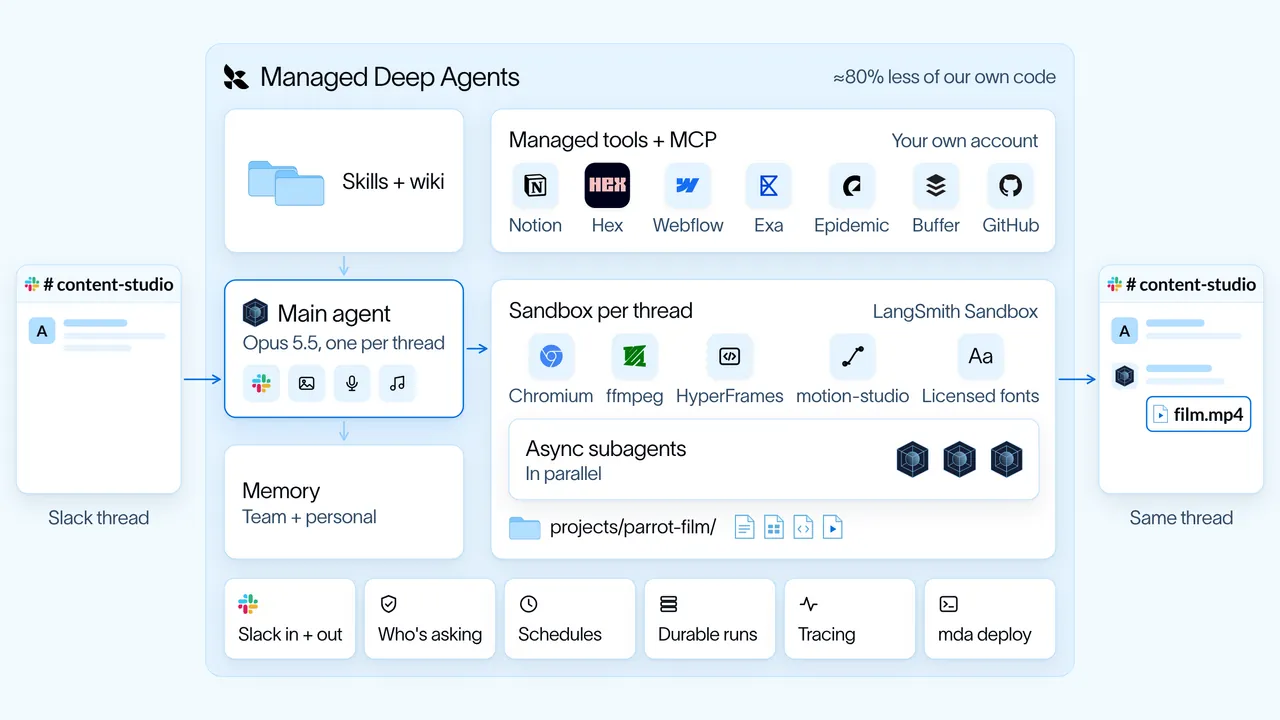Click the "Managed Deep Agents" title
1280x720 pixels.
click(x=390, y=77)
